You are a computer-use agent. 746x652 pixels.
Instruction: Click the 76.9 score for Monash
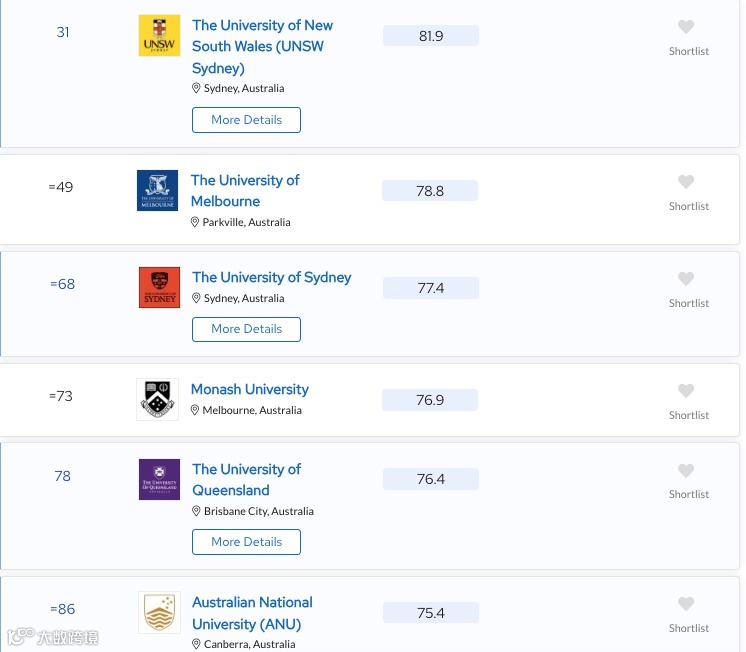coord(430,400)
